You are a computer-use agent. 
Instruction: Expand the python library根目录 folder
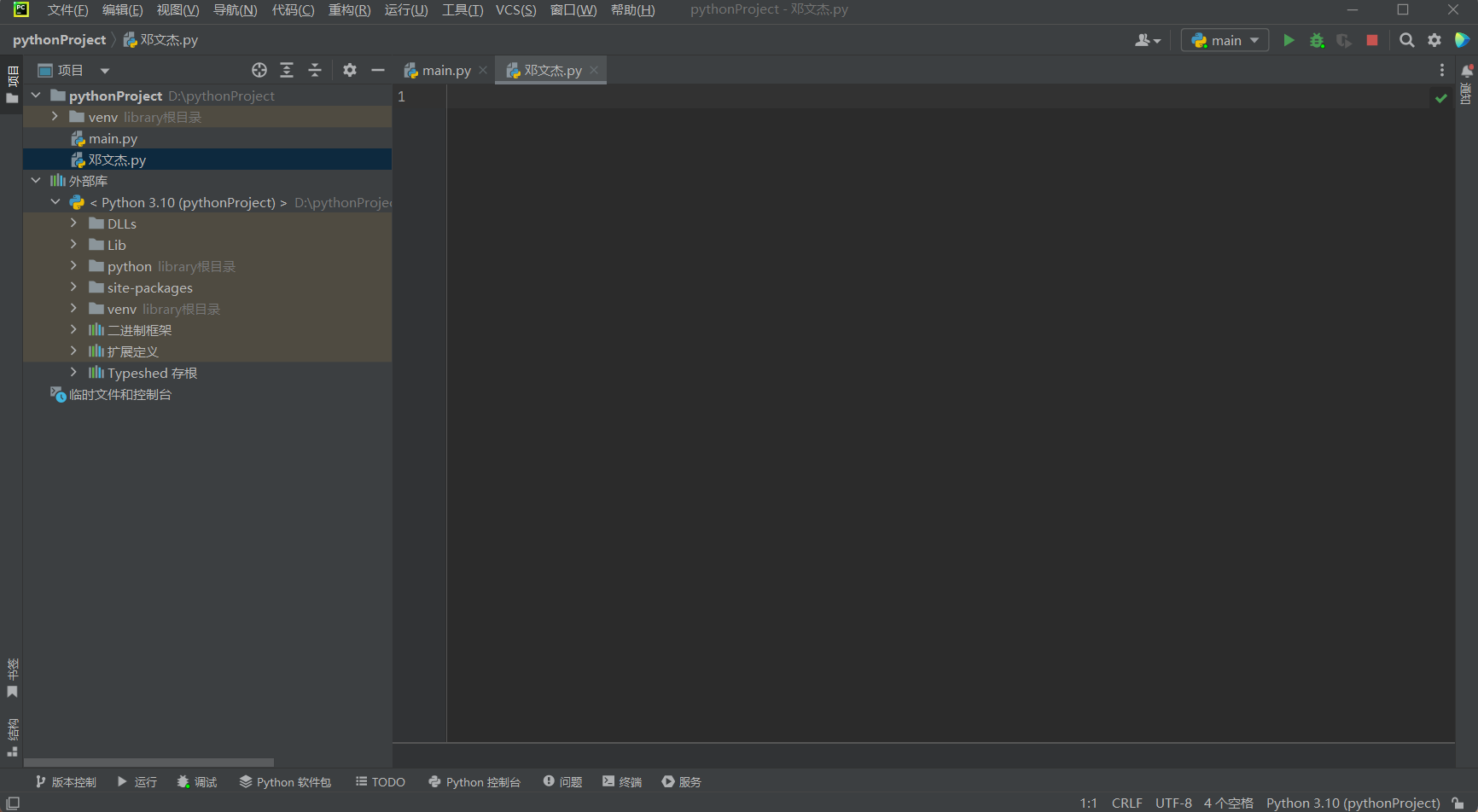click(x=74, y=266)
